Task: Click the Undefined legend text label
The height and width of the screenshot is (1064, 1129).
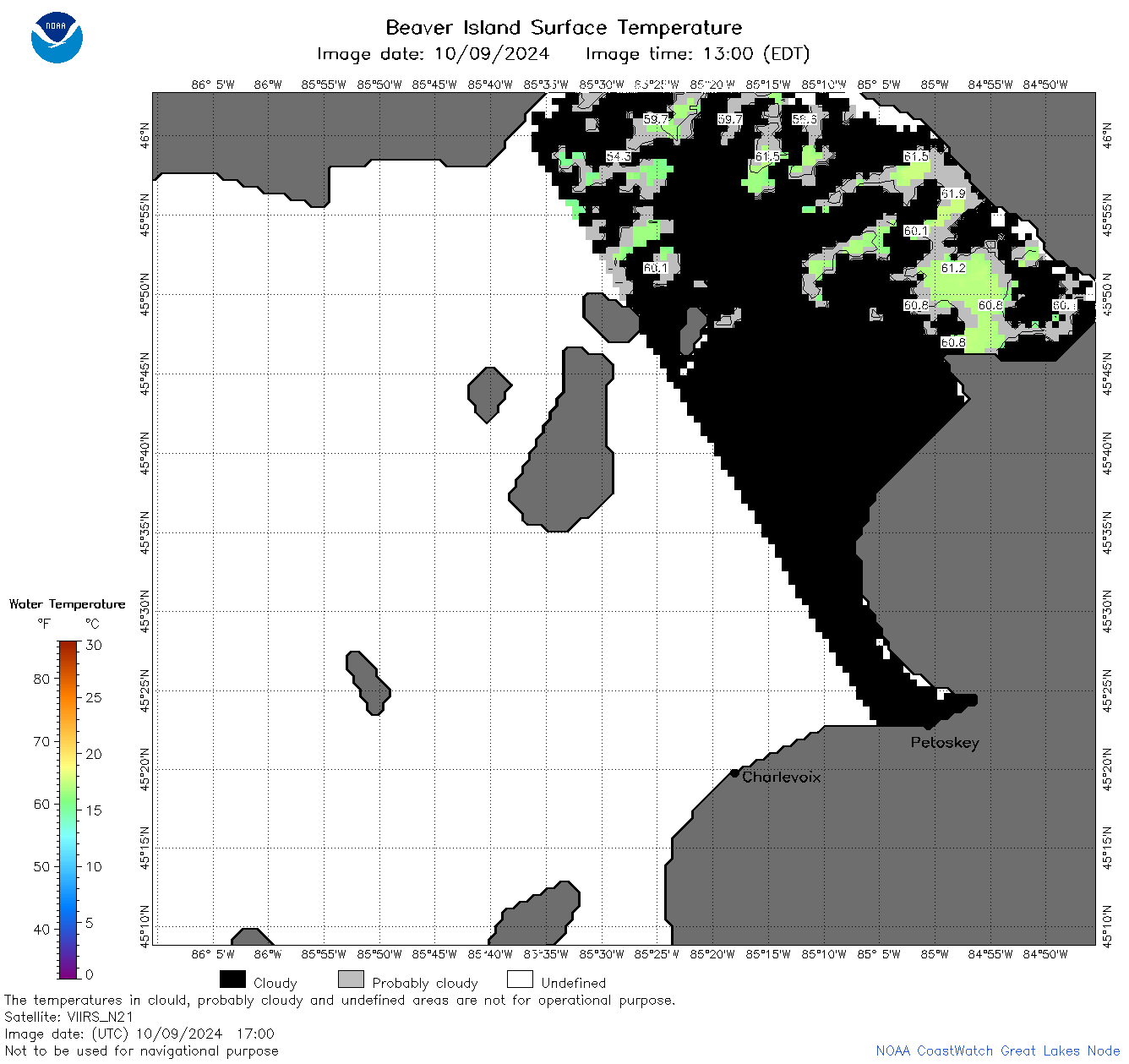Action: (x=574, y=983)
